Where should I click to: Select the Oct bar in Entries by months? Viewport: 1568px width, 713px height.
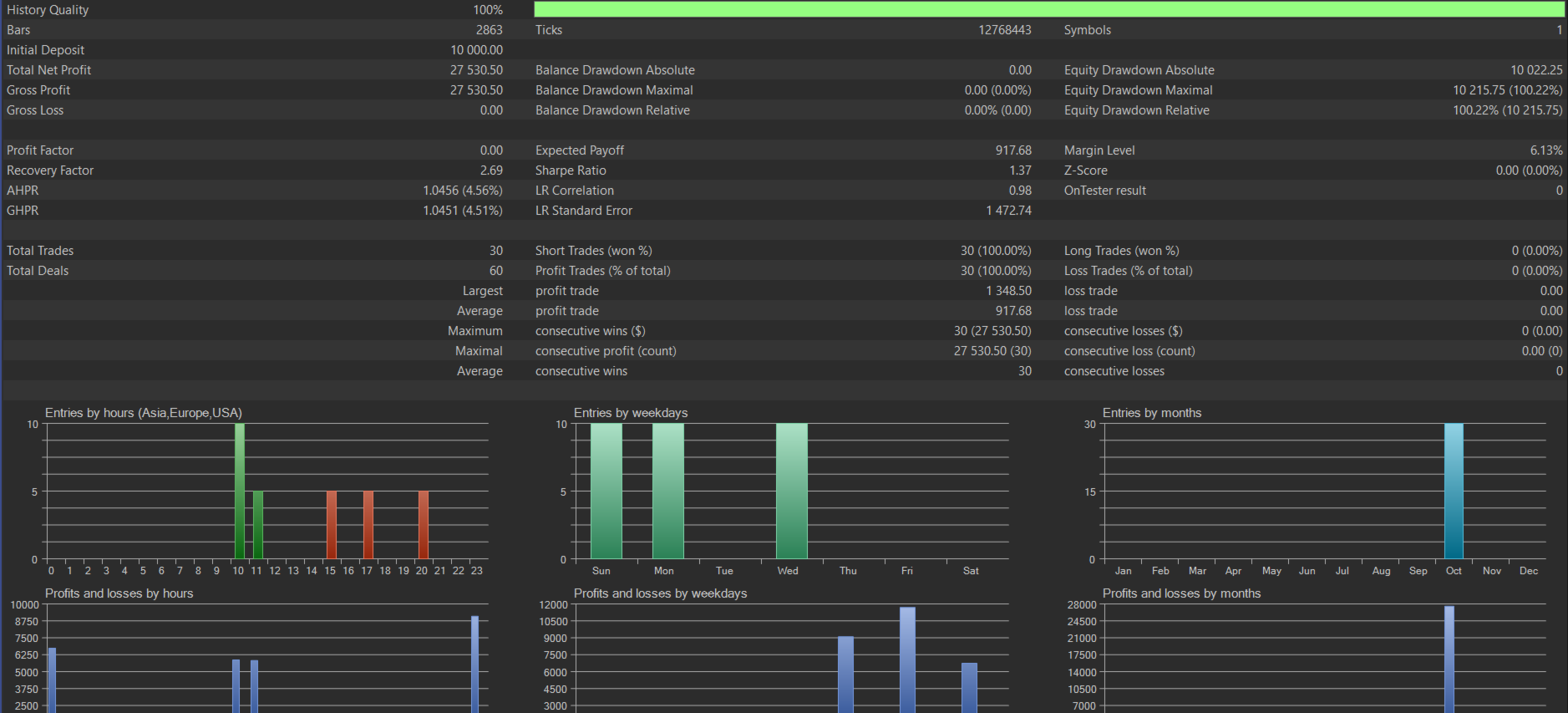[1454, 491]
